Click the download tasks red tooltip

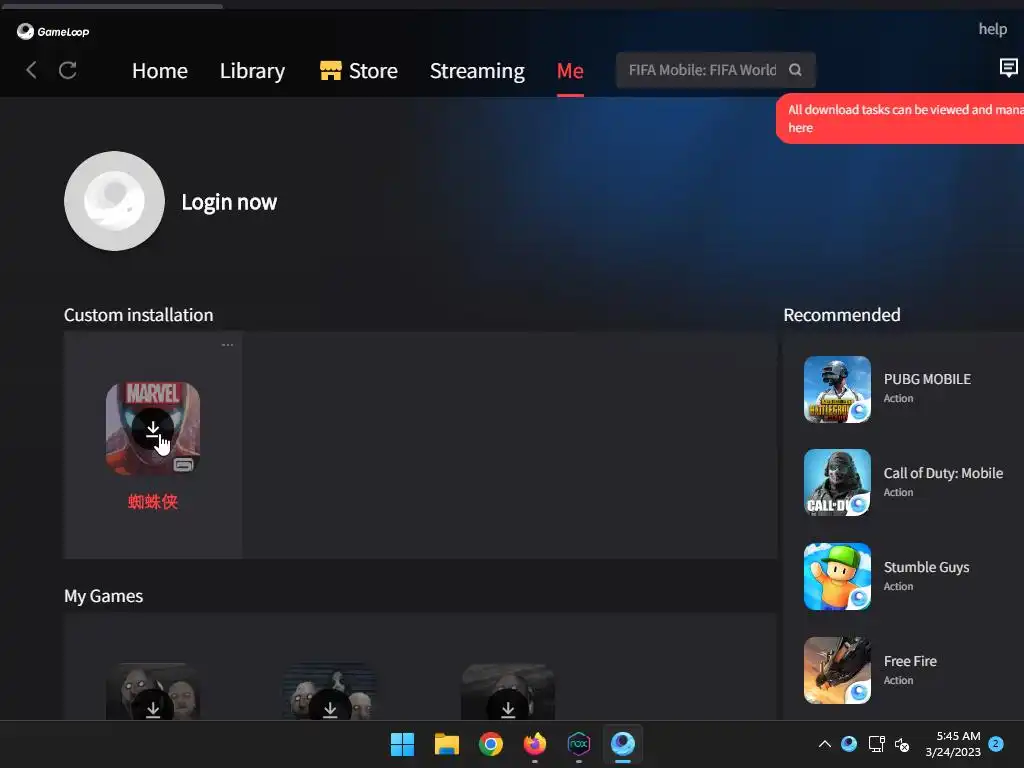pyautogui.click(x=900, y=118)
